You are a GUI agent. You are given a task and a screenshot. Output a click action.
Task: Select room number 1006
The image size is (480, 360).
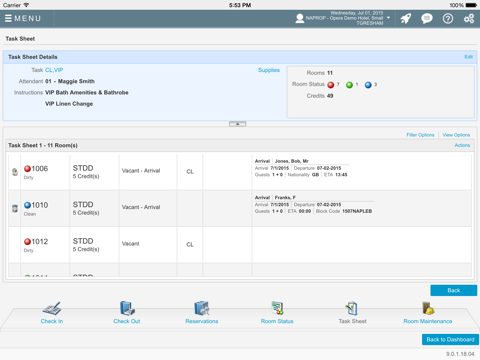coord(40,169)
